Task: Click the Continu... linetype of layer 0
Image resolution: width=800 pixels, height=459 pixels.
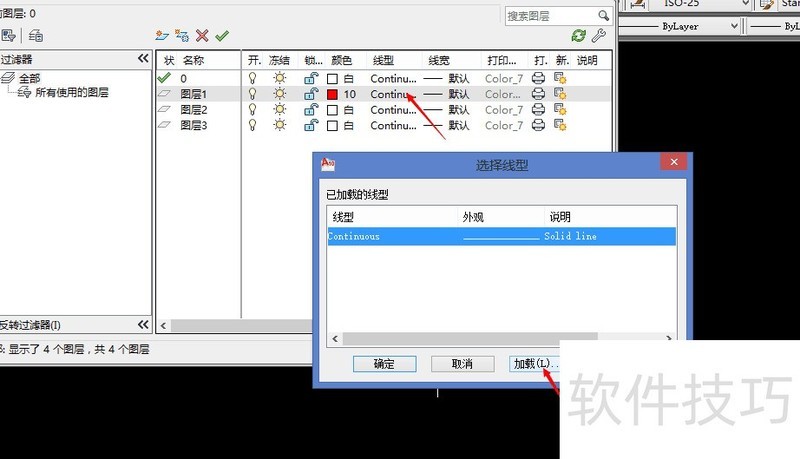Action: pyautogui.click(x=393, y=79)
